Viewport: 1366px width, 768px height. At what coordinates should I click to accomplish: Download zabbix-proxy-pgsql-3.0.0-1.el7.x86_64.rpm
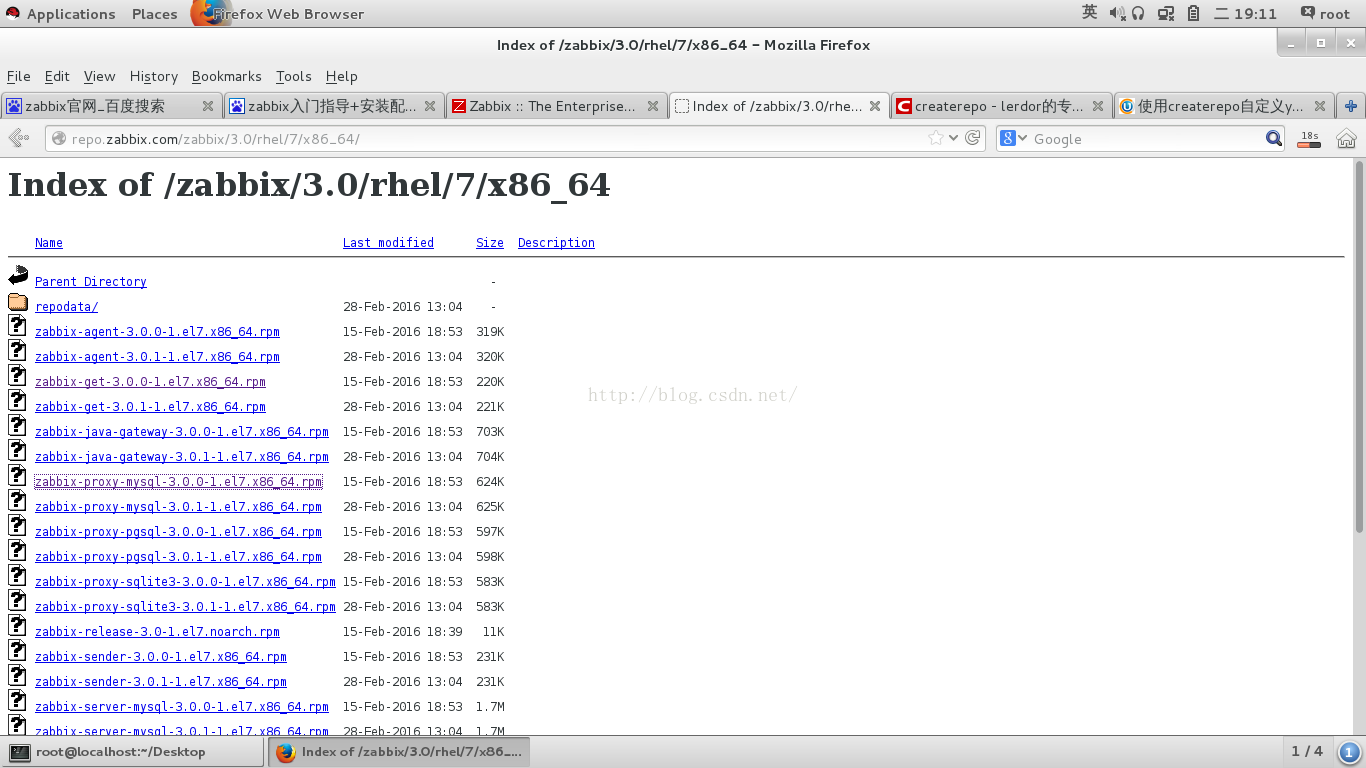tap(178, 532)
